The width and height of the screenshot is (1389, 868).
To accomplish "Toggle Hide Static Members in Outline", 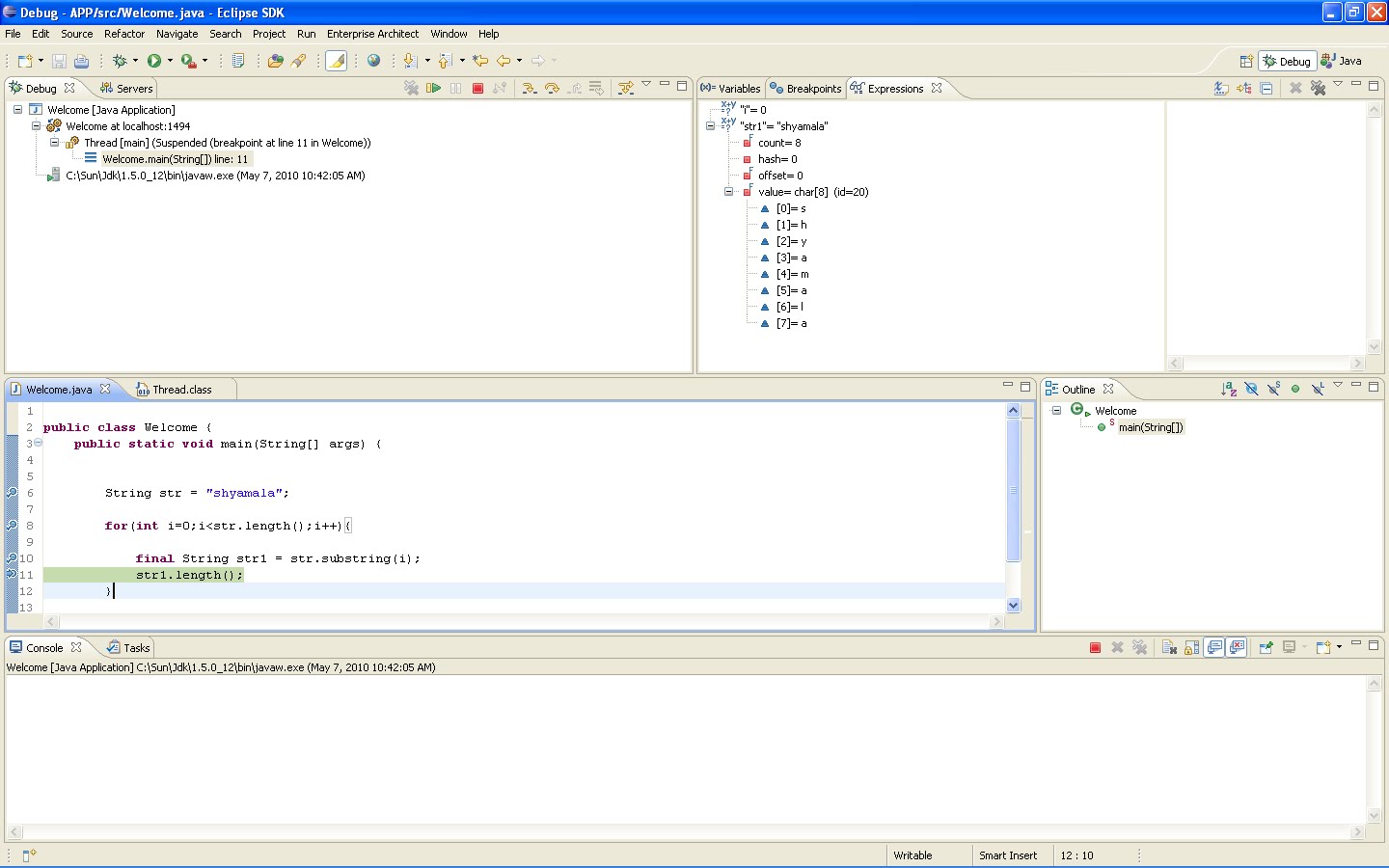I will point(1273,389).
